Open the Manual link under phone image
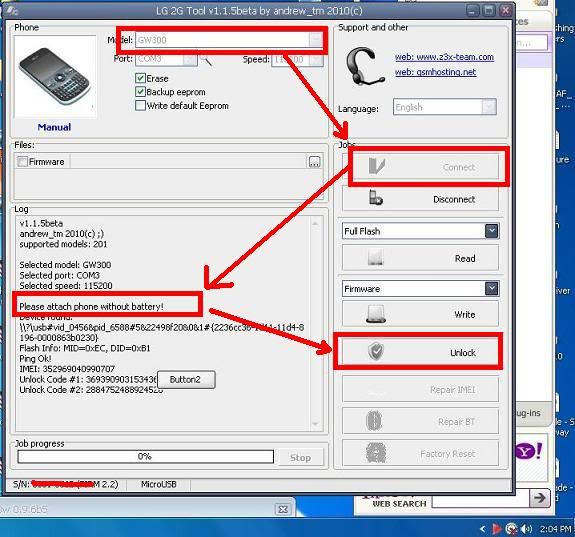The width and height of the screenshot is (575, 537). point(54,127)
